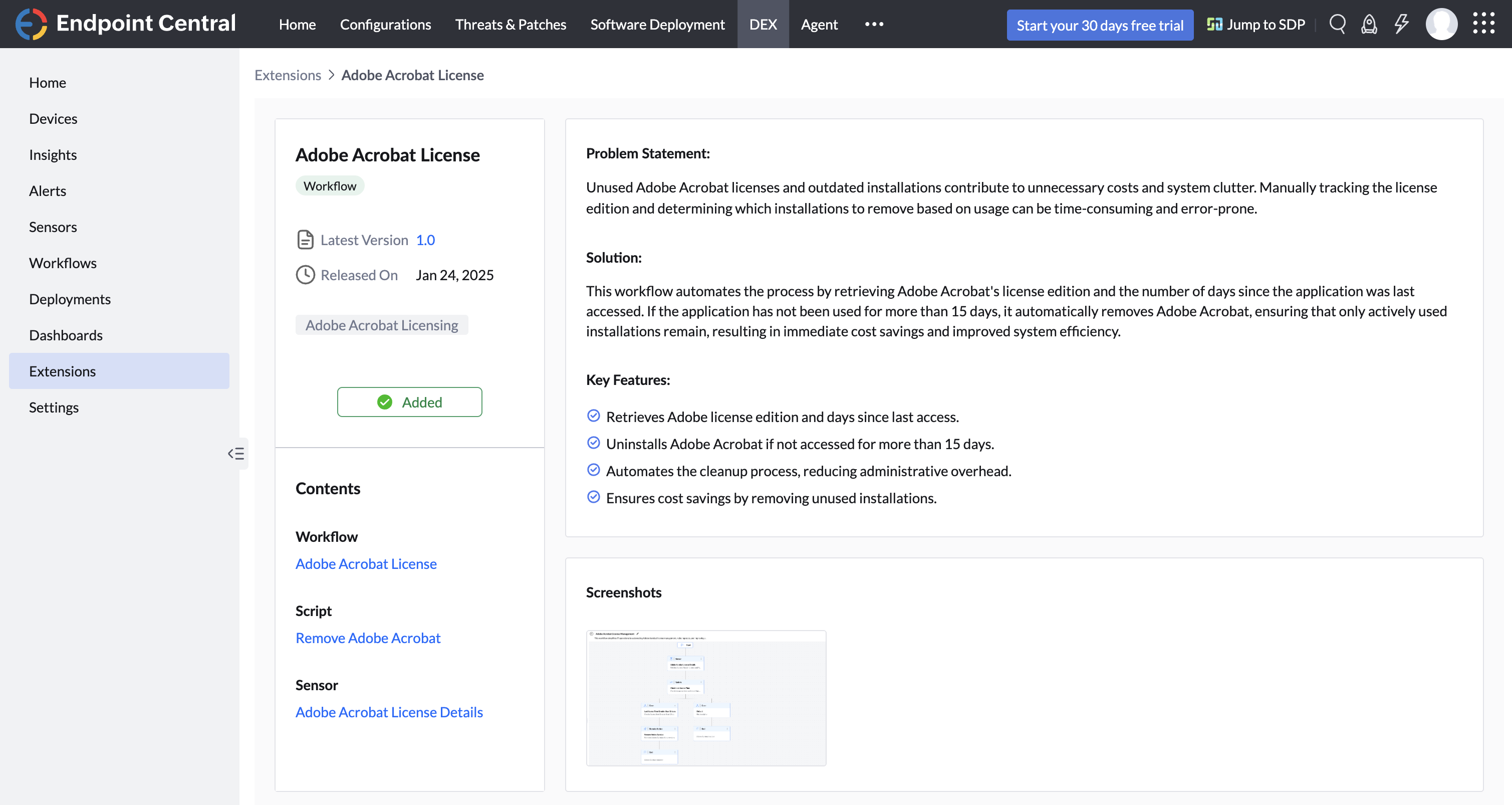Image resolution: width=1512 pixels, height=805 pixels.
Task: Select Workflows in the sidebar
Action: tap(63, 263)
